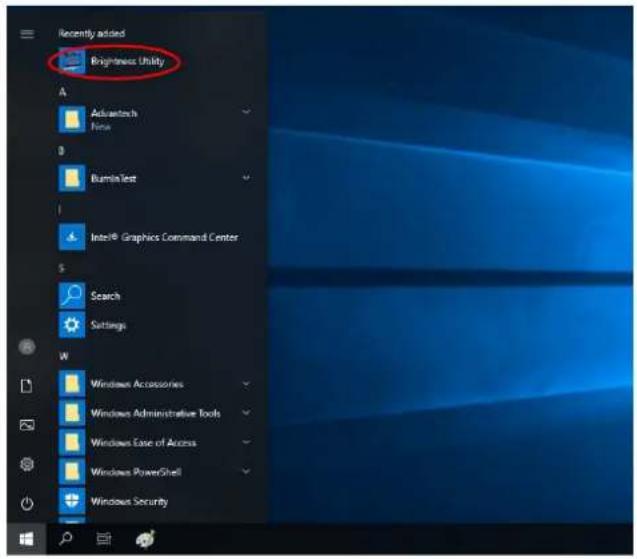Click the "Recently added" heading

[x=91, y=33]
